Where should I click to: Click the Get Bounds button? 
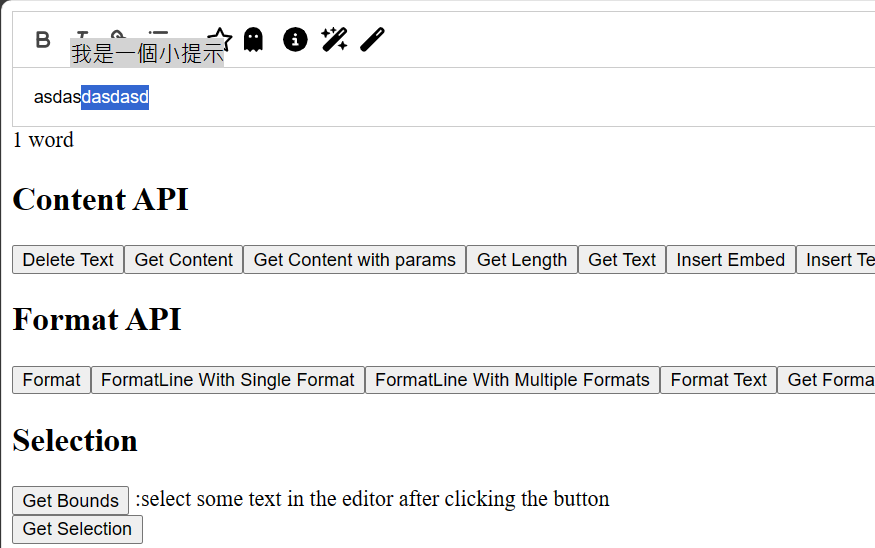pyautogui.click(x=70, y=501)
